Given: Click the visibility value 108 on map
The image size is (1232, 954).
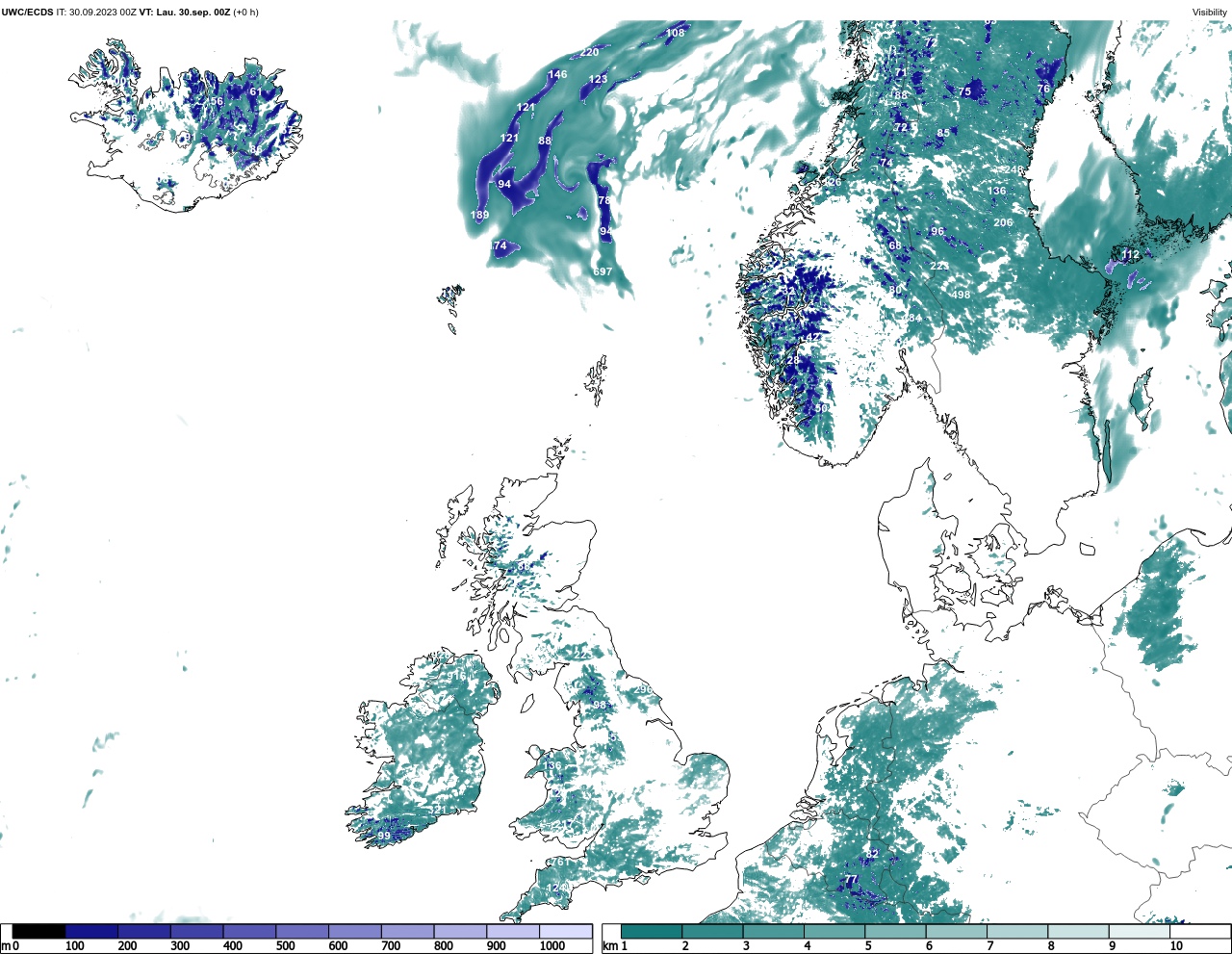Looking at the screenshot, I should click(x=676, y=33).
